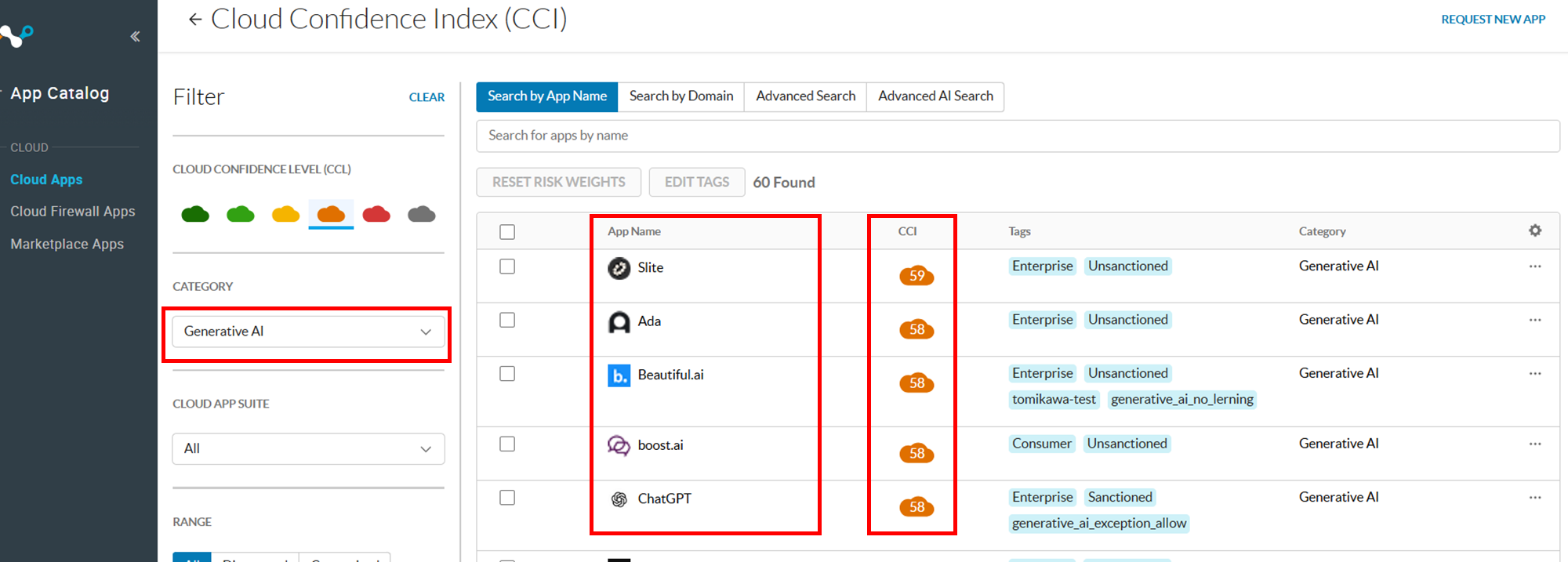This screenshot has width=1568, height=562.
Task: Filter by yellow cloud confidence icon
Action: [x=285, y=214]
